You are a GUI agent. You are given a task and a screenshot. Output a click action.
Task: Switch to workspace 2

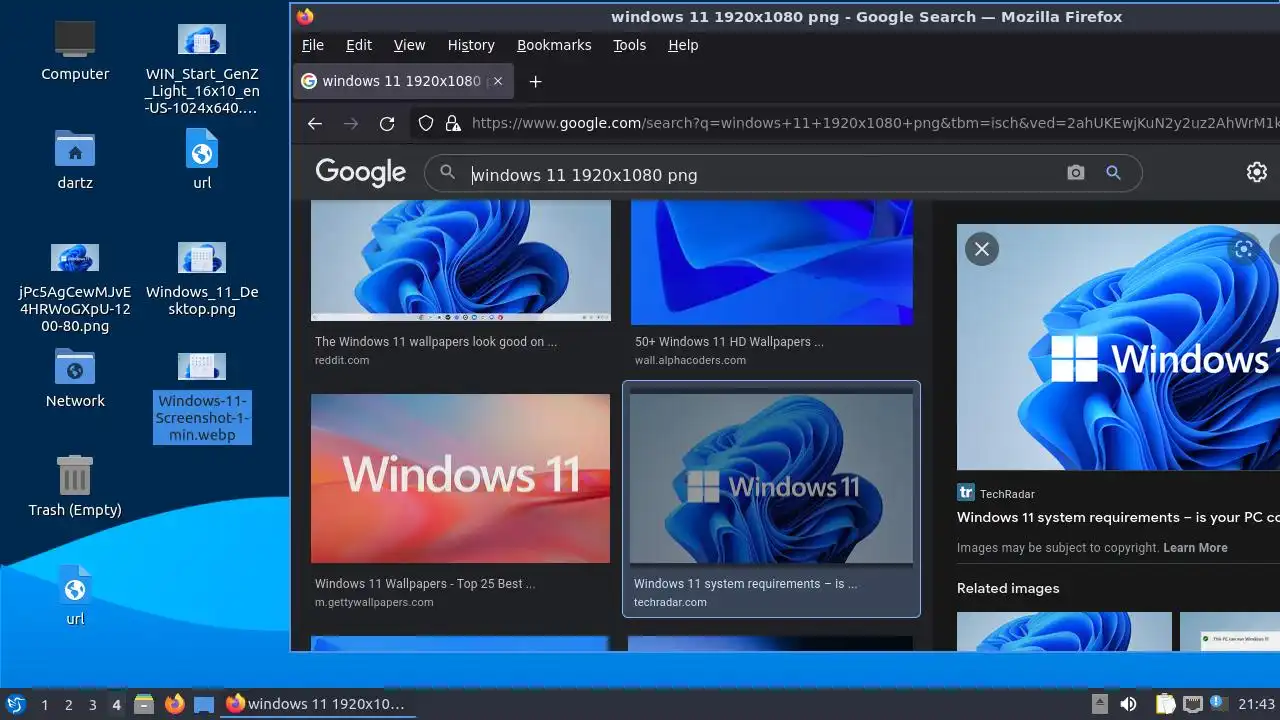(68, 705)
